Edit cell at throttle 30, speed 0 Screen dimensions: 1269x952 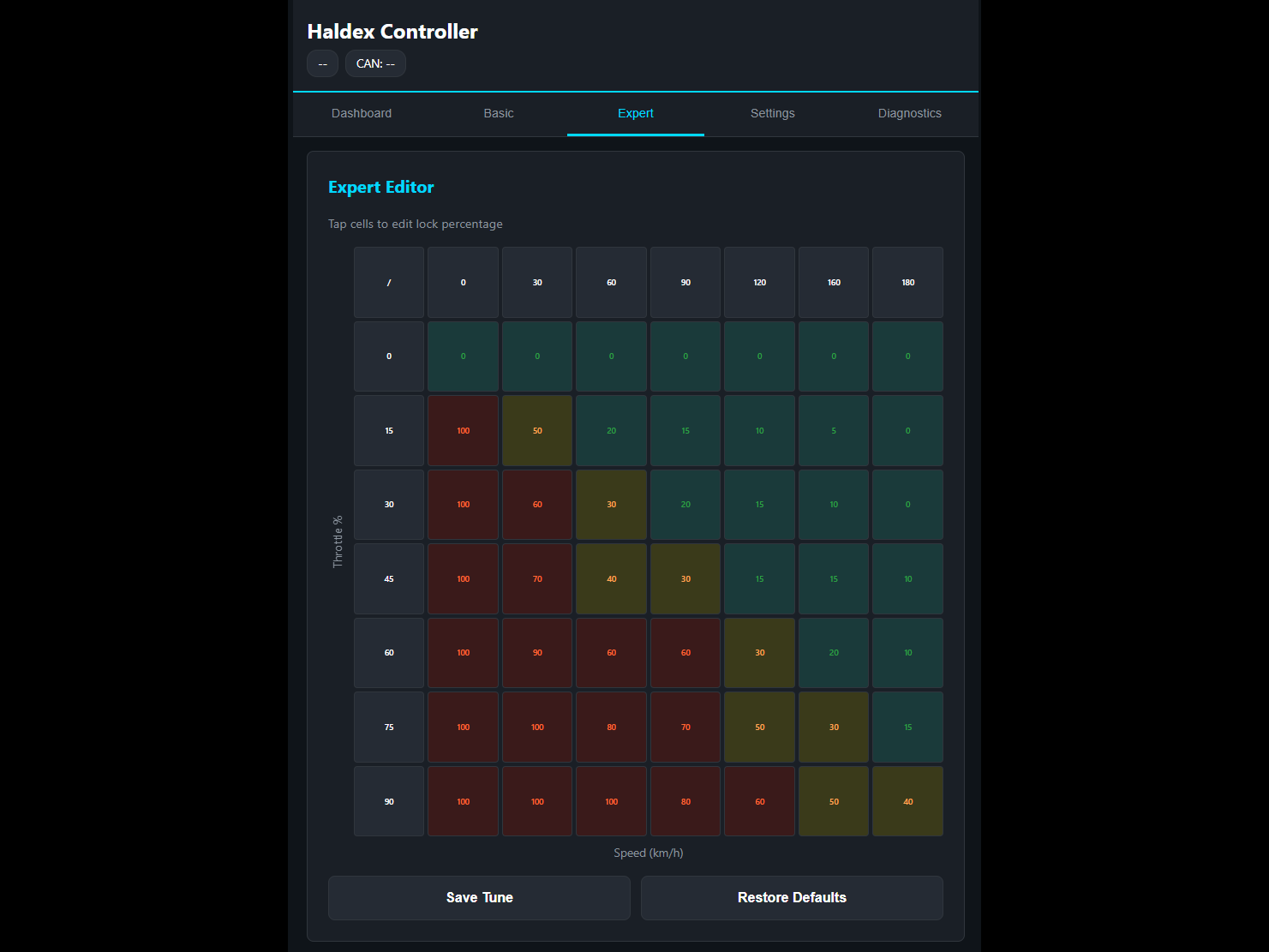463,505
